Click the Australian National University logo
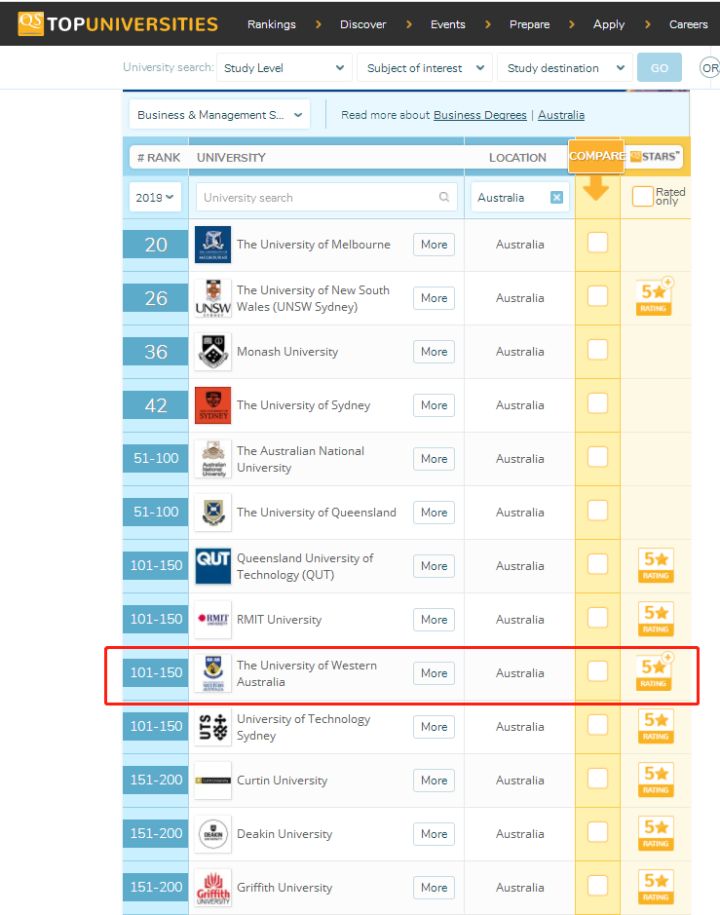 click(213, 459)
